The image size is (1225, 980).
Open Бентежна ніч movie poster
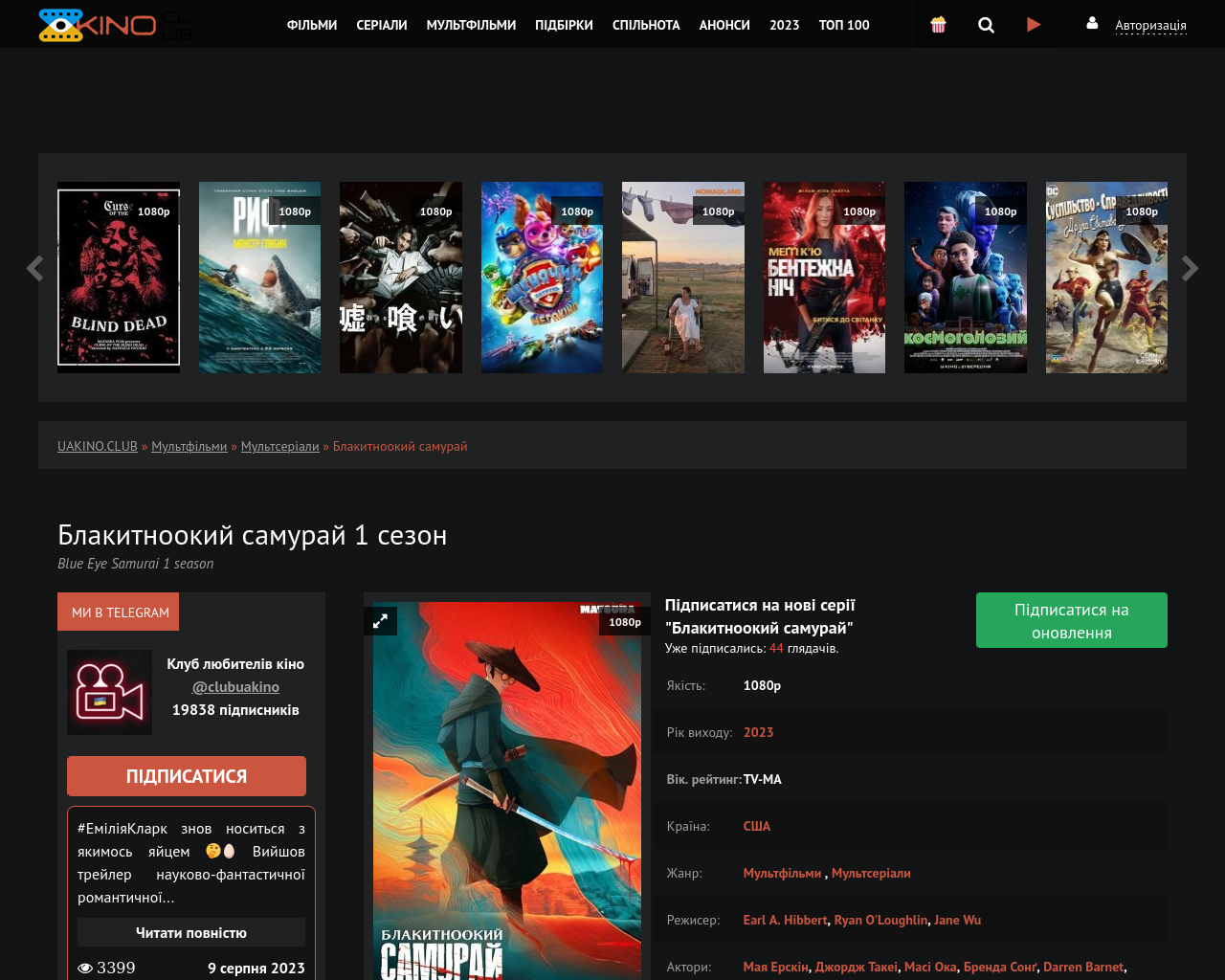(x=824, y=278)
